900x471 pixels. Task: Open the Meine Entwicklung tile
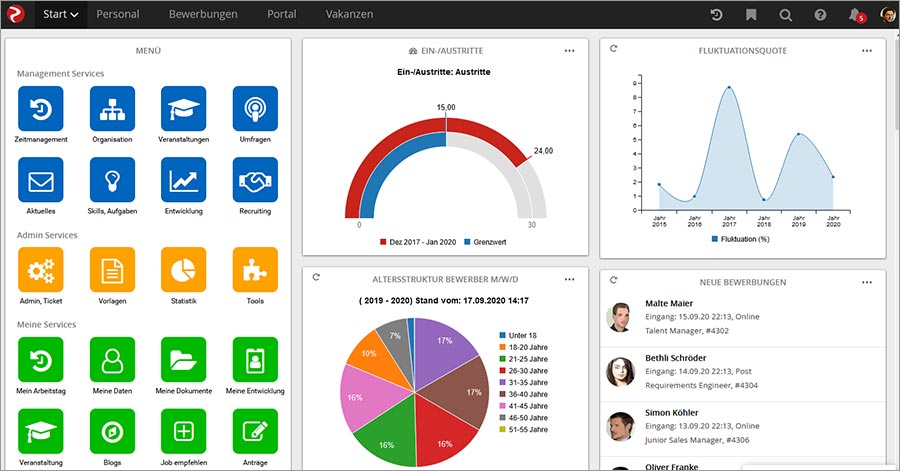[255, 360]
